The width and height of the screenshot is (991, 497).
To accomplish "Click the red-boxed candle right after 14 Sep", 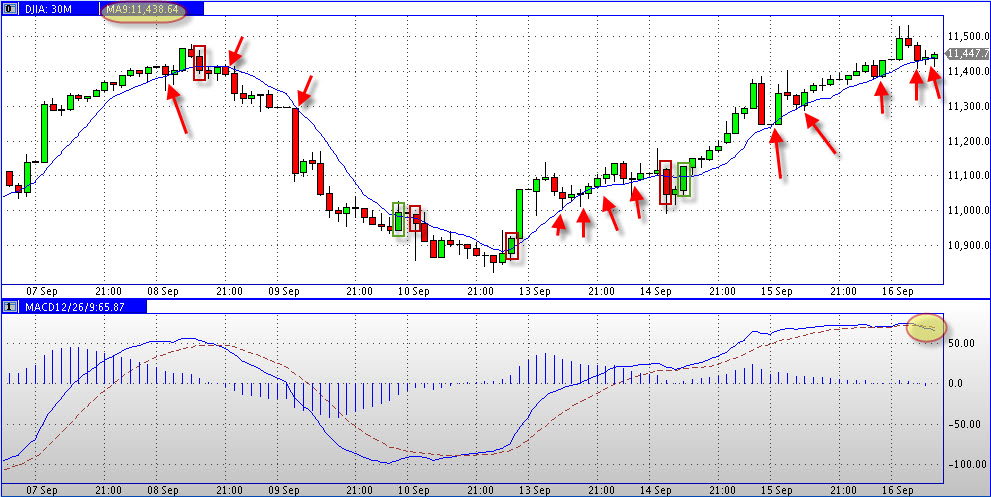I will pos(666,182).
